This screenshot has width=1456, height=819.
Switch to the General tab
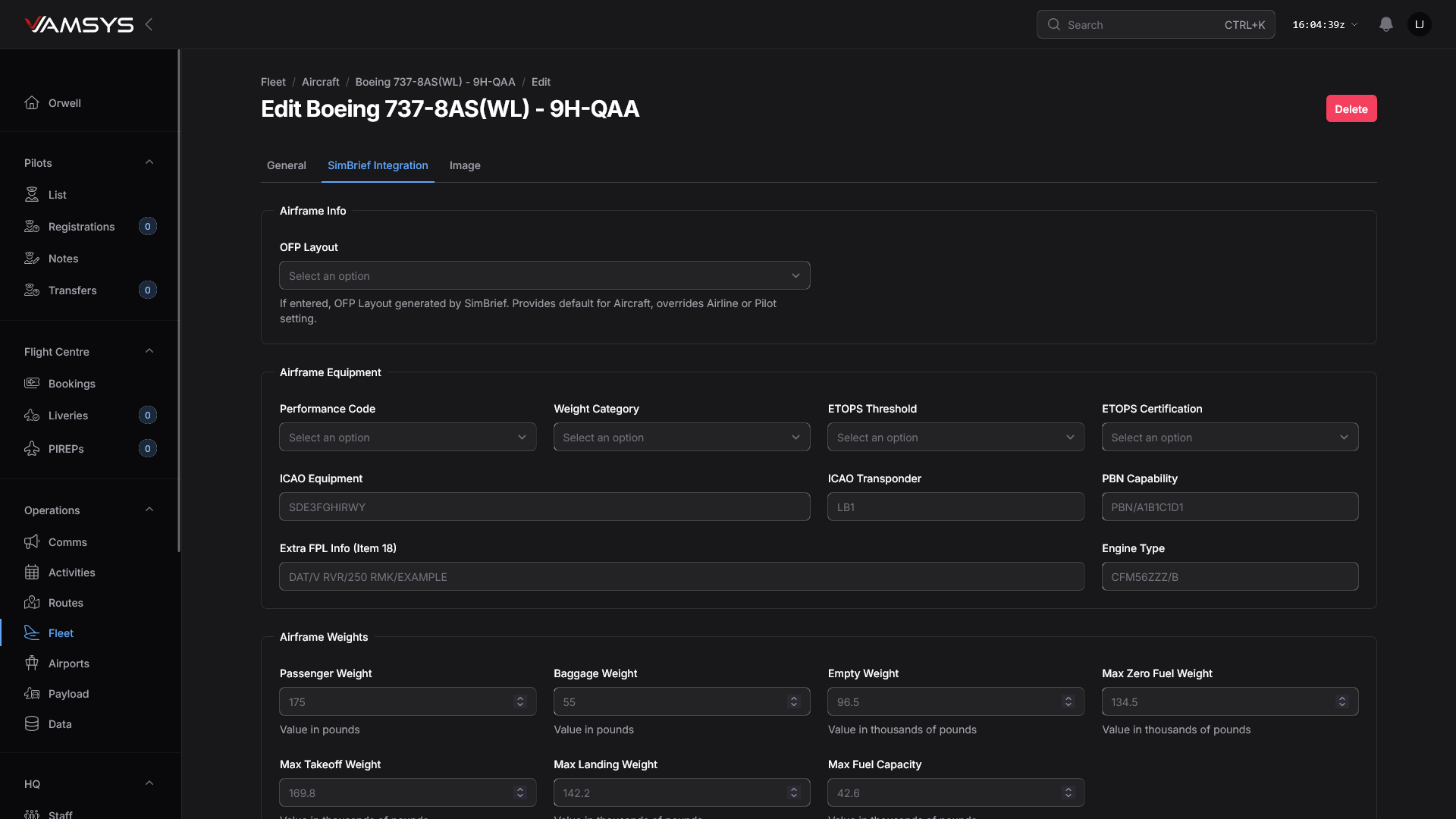[286, 165]
